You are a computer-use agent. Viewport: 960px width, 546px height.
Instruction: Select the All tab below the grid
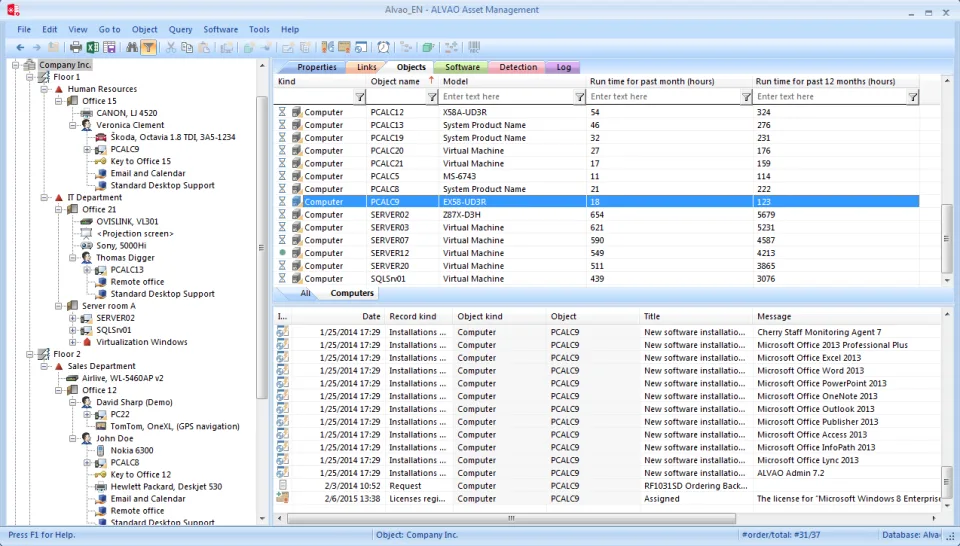pos(305,293)
